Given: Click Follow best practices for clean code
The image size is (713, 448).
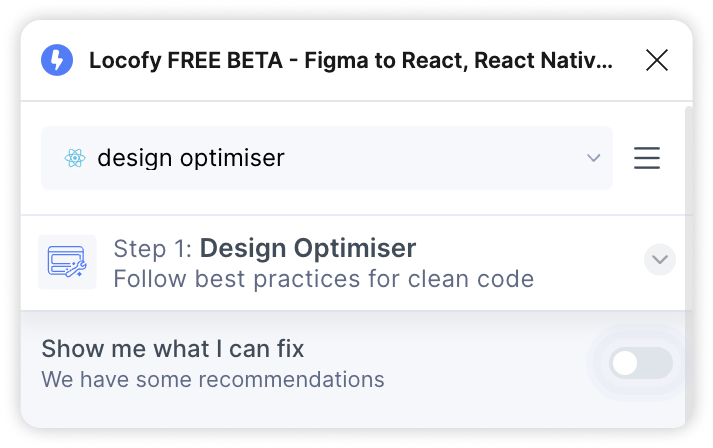Looking at the screenshot, I should click(324, 279).
